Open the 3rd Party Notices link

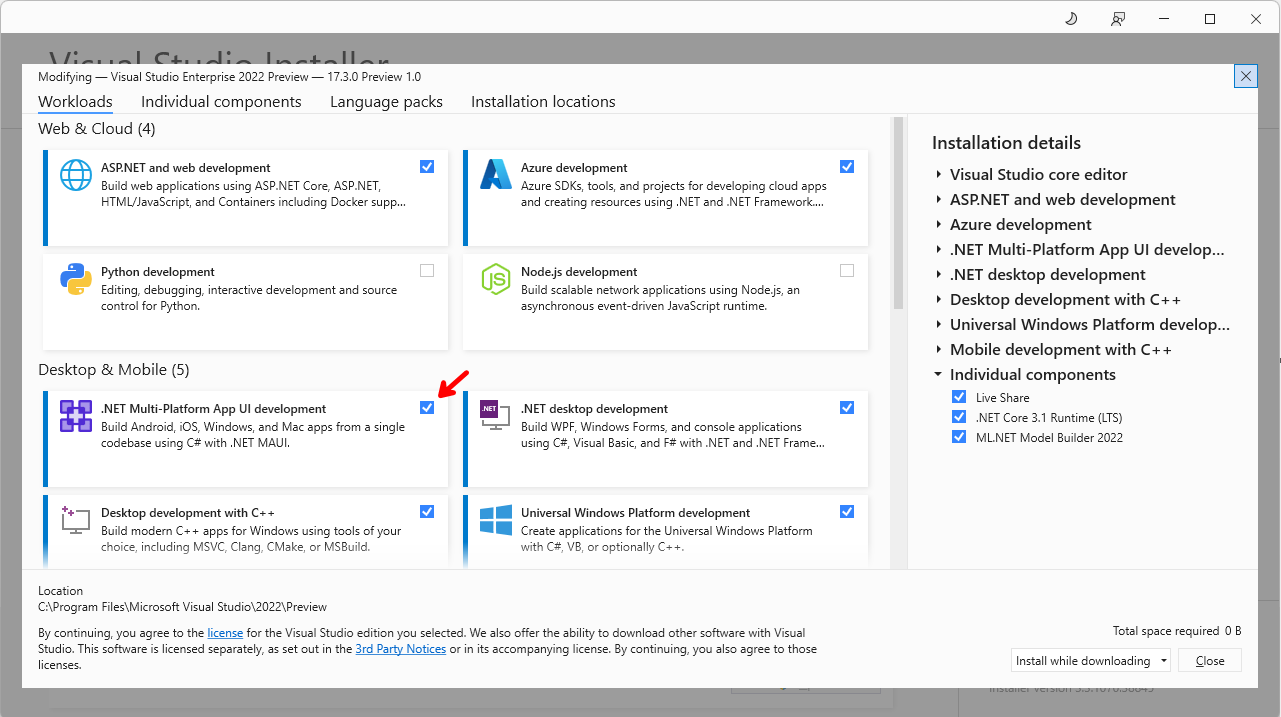400,649
